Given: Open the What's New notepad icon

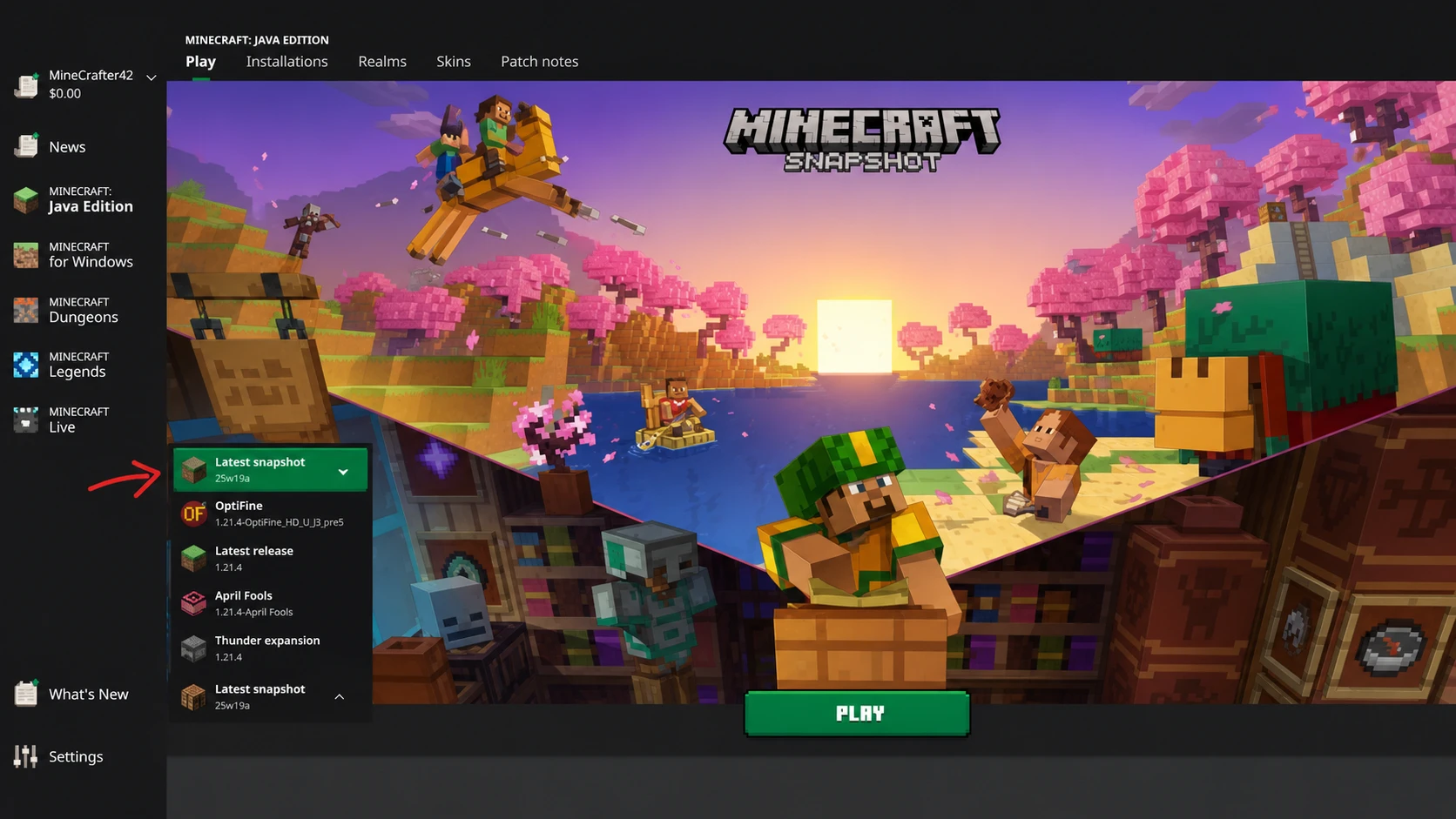Looking at the screenshot, I should click(x=26, y=693).
